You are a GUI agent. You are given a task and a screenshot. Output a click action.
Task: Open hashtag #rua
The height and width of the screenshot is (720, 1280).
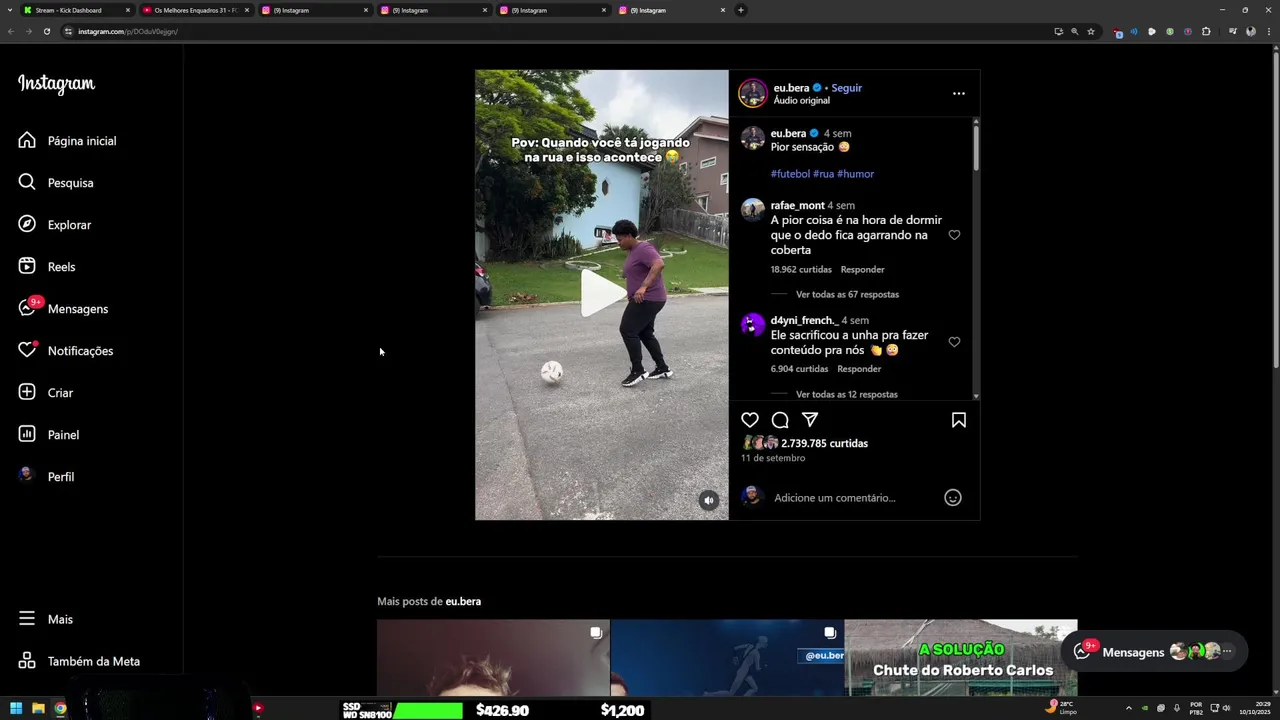click(x=823, y=174)
